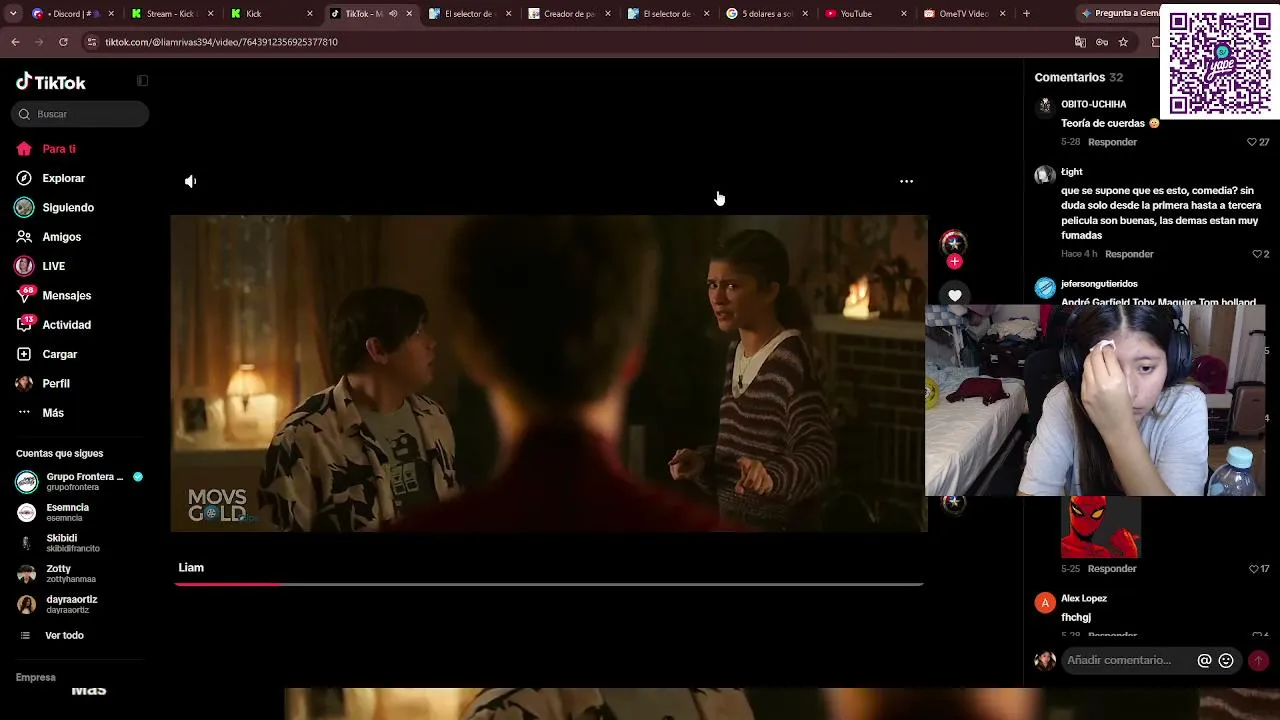The image size is (1280, 720).
Task: Like Light's comment with 2 likes
Action: [x=1257, y=254]
